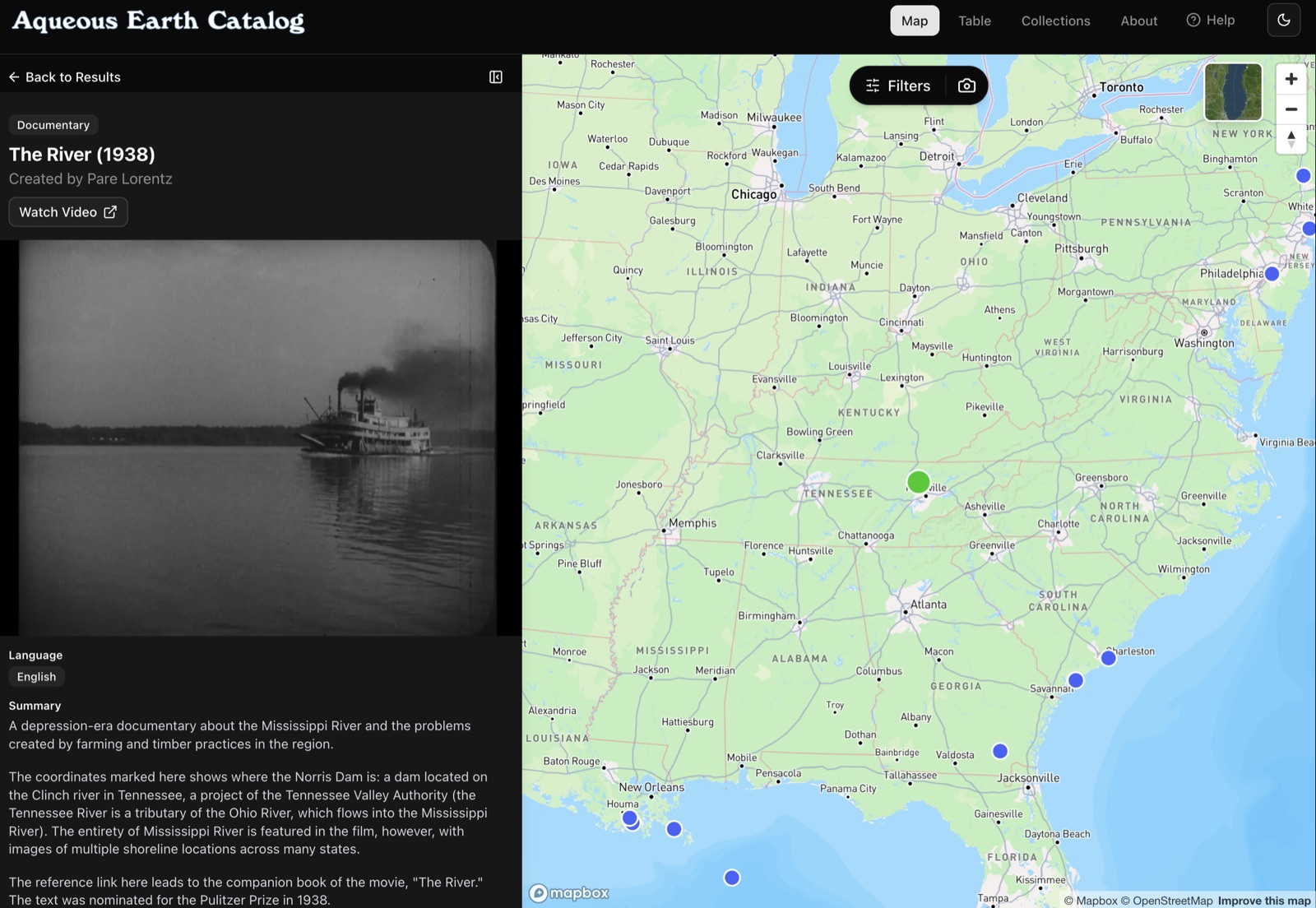Open the Watch Video external link
This screenshot has width=1316, height=908.
[x=68, y=212]
